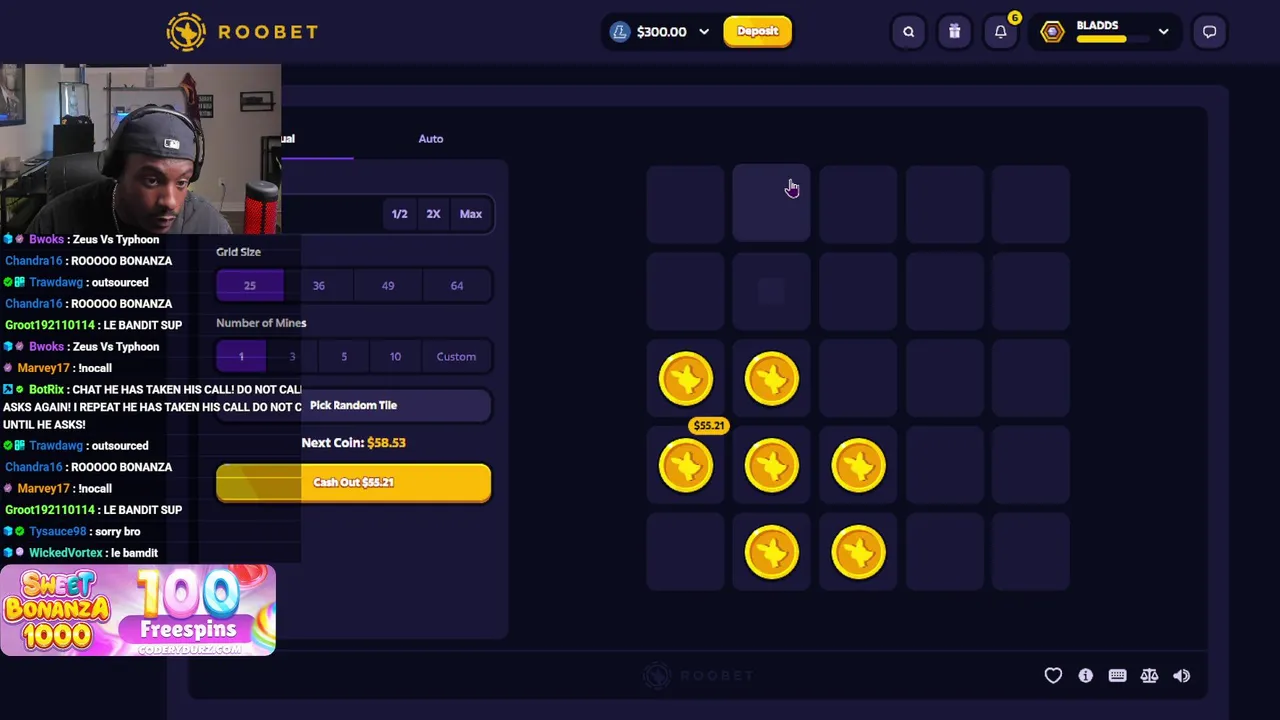
Task: Set number of mines to 5
Action: coord(344,357)
